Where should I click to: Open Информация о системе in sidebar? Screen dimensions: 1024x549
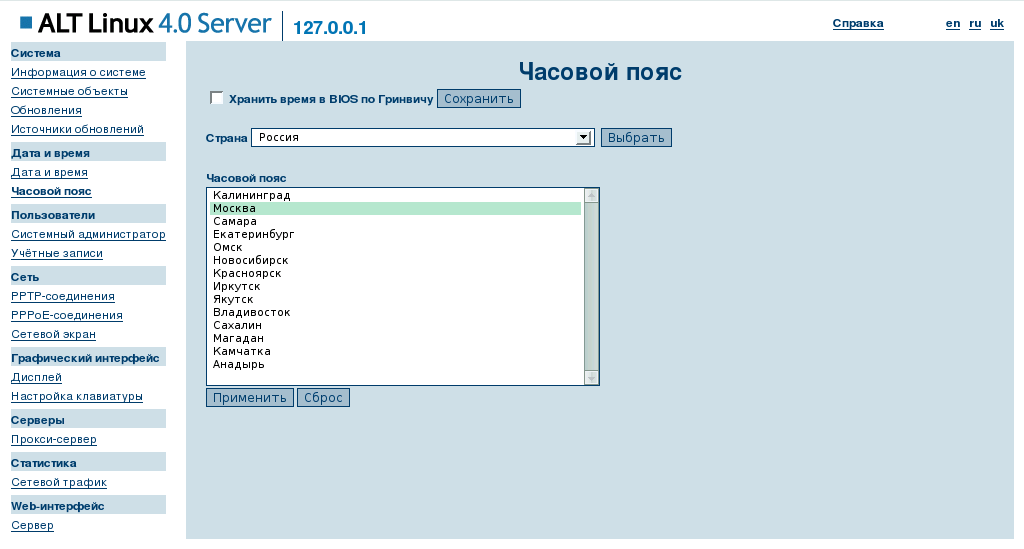click(x=78, y=72)
